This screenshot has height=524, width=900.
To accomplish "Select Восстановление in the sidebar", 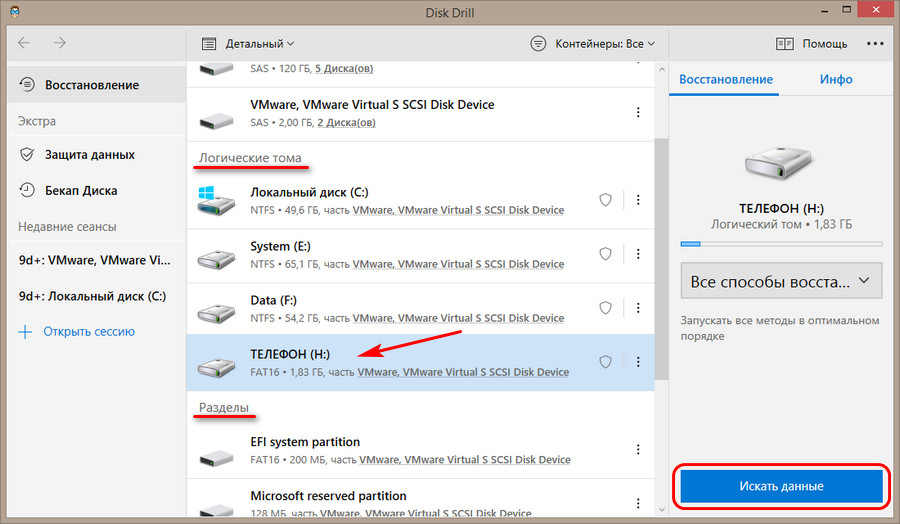I will tap(96, 85).
